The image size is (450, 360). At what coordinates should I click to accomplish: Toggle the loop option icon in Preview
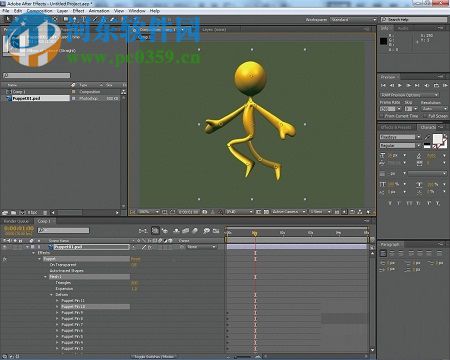tap(436, 86)
